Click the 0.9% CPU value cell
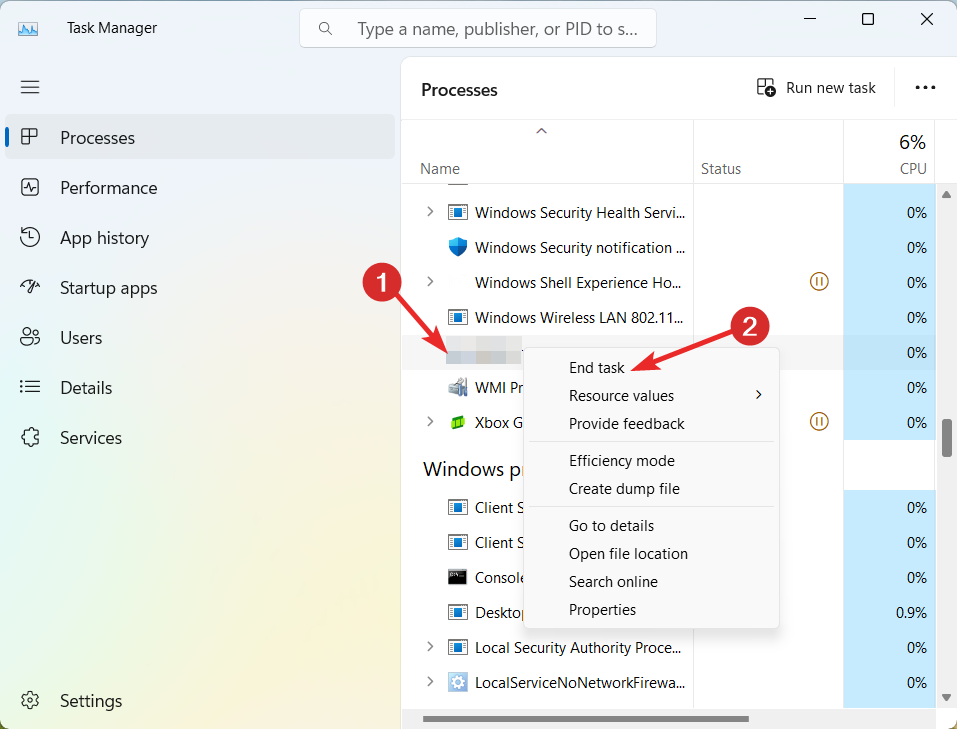 tap(889, 612)
